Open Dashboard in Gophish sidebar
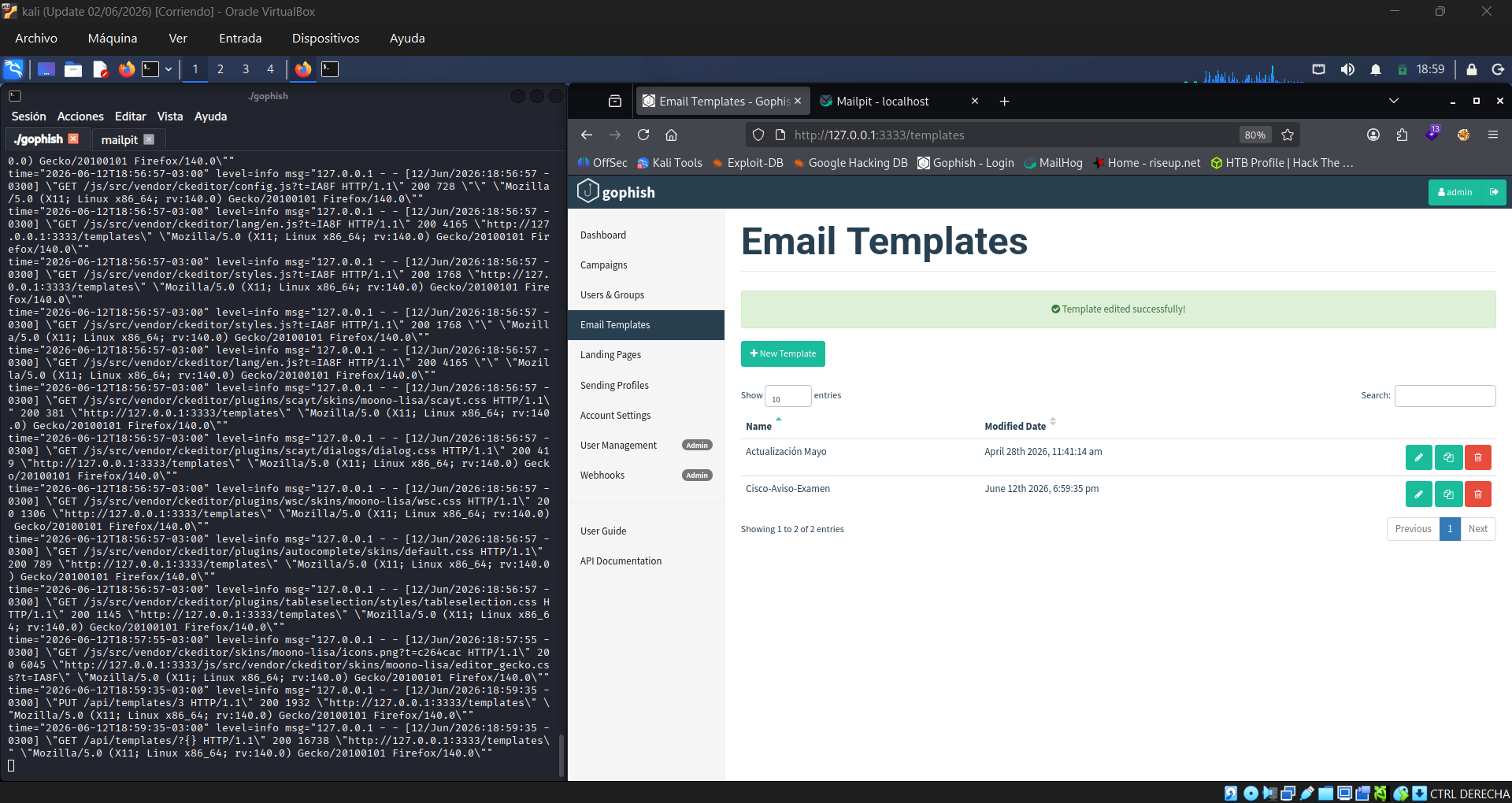The width and height of the screenshot is (1512, 803). coord(603,235)
